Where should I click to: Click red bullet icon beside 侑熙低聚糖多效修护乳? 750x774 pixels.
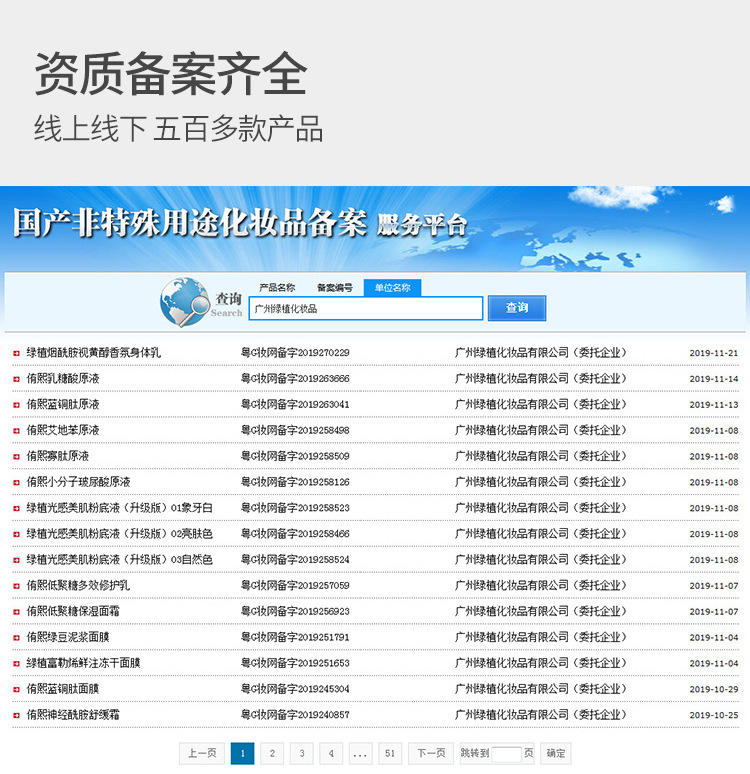[x=16, y=586]
